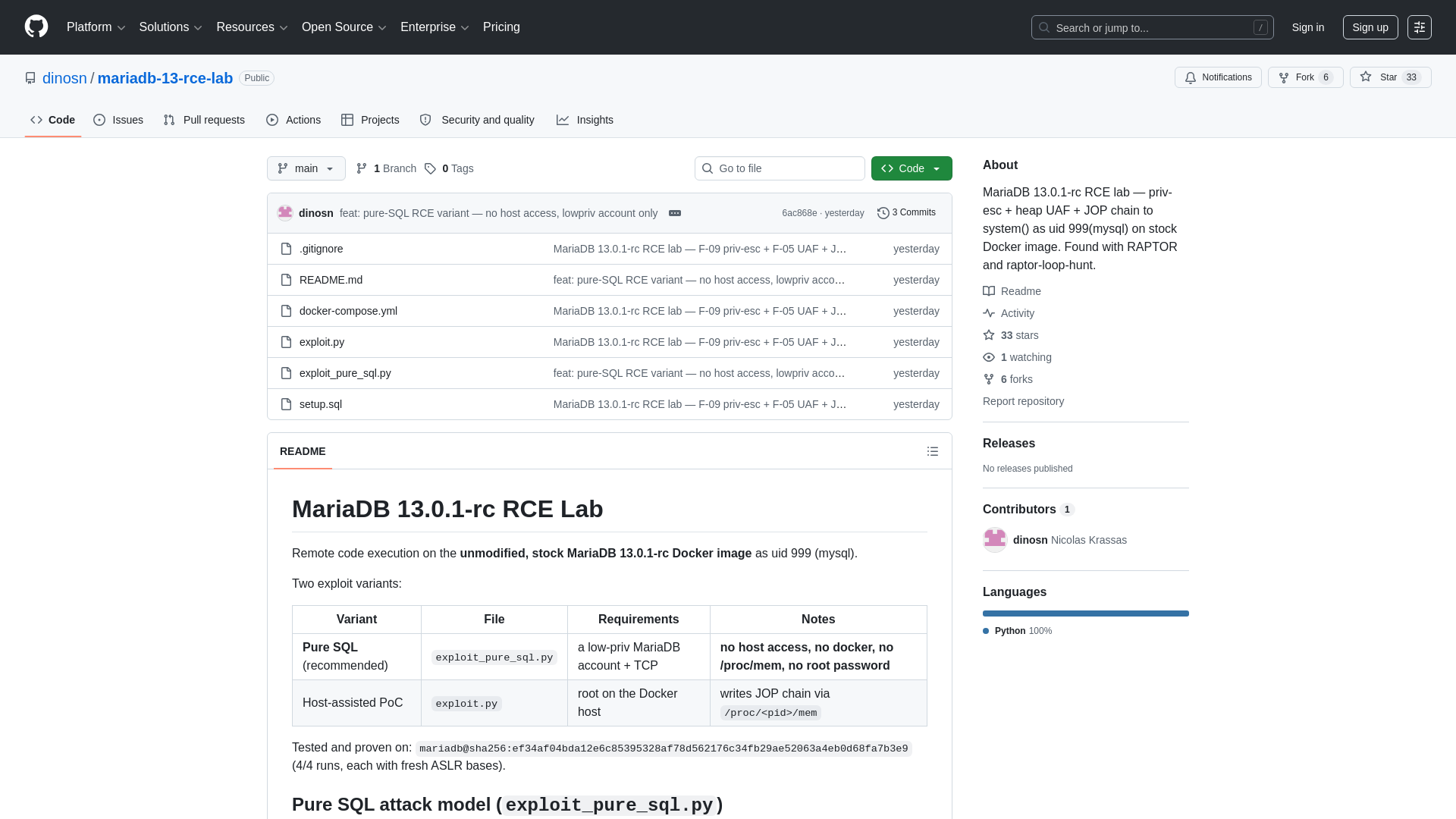The height and width of the screenshot is (819, 1456).
Task: Open commit hash 6ac868e
Action: click(799, 213)
